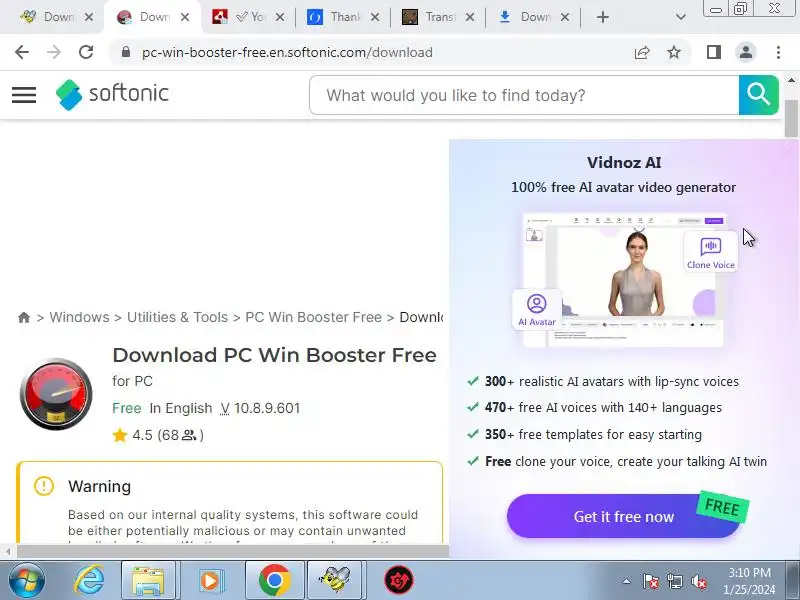Click the horizontal scrollbar thumb
This screenshot has height=600, width=800.
point(233,551)
